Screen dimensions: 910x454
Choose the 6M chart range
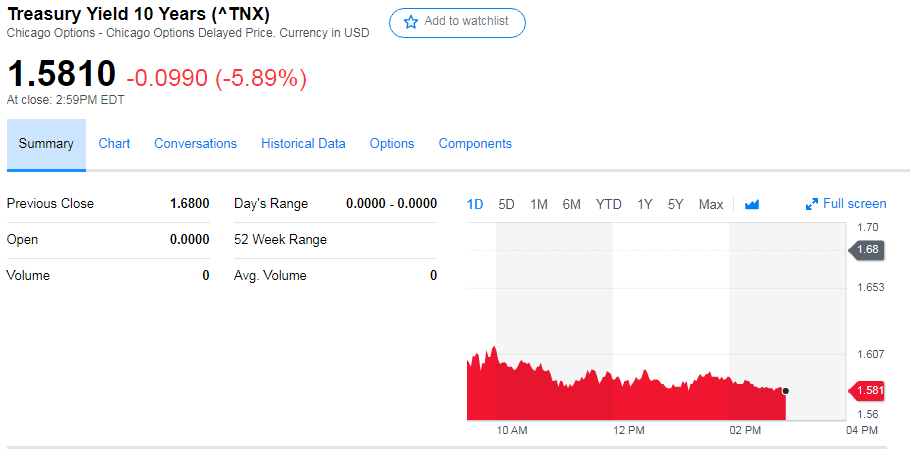571,204
